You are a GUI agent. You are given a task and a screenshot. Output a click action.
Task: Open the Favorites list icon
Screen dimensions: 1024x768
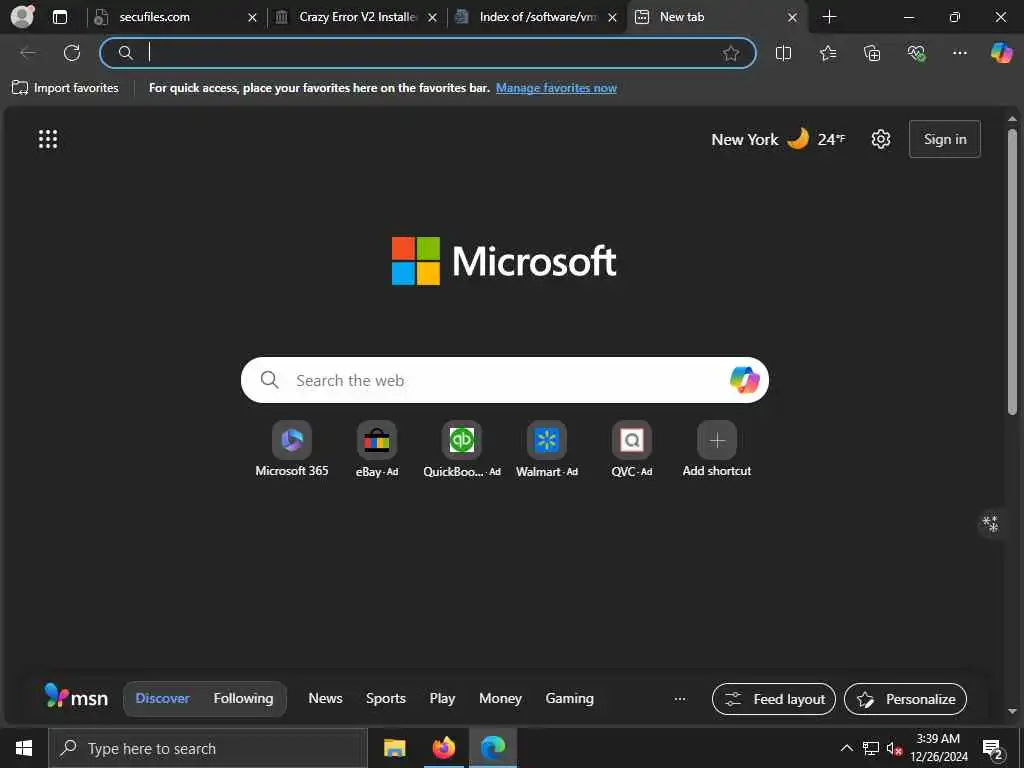[x=827, y=53]
